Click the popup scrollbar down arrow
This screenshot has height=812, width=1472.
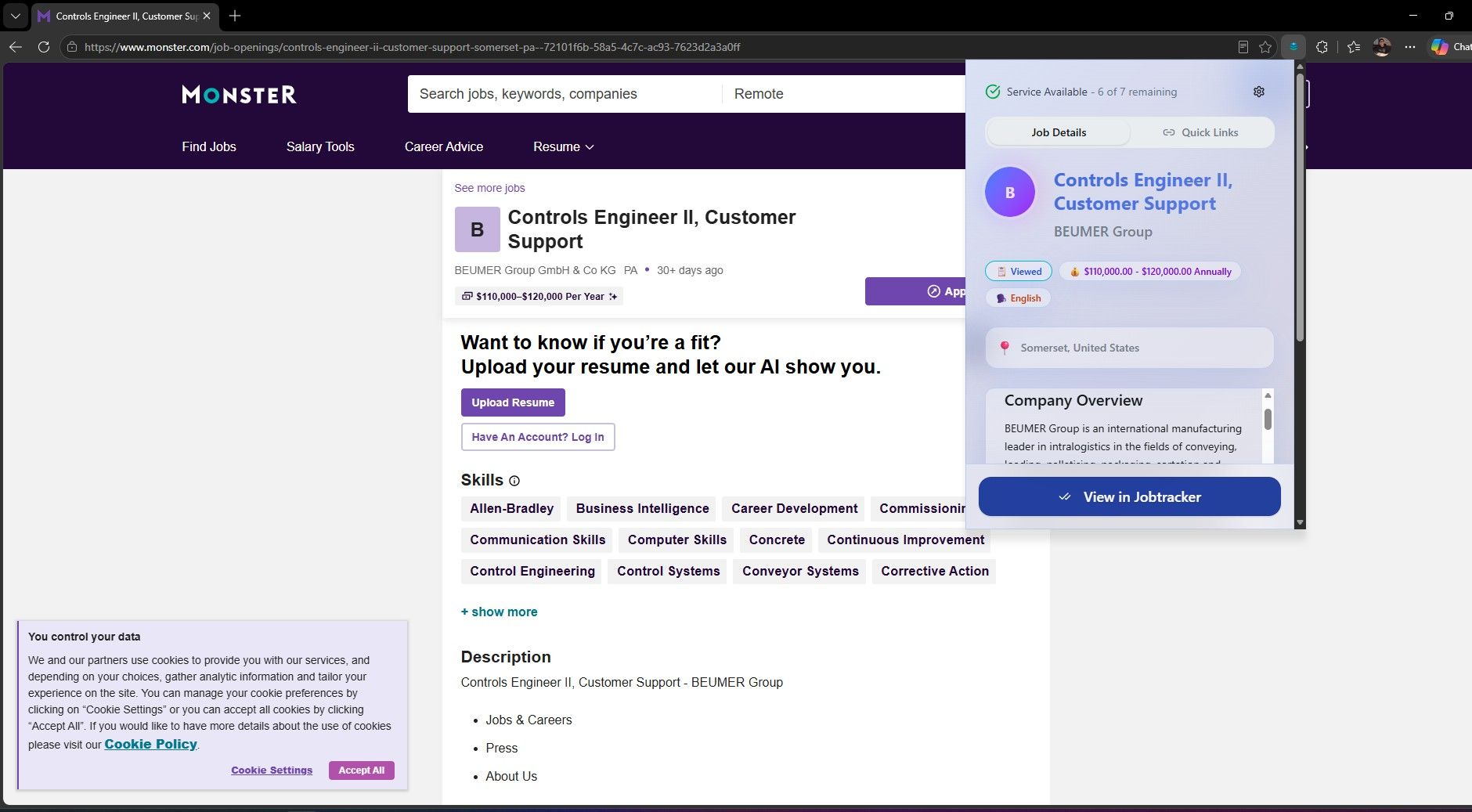pos(1300,522)
